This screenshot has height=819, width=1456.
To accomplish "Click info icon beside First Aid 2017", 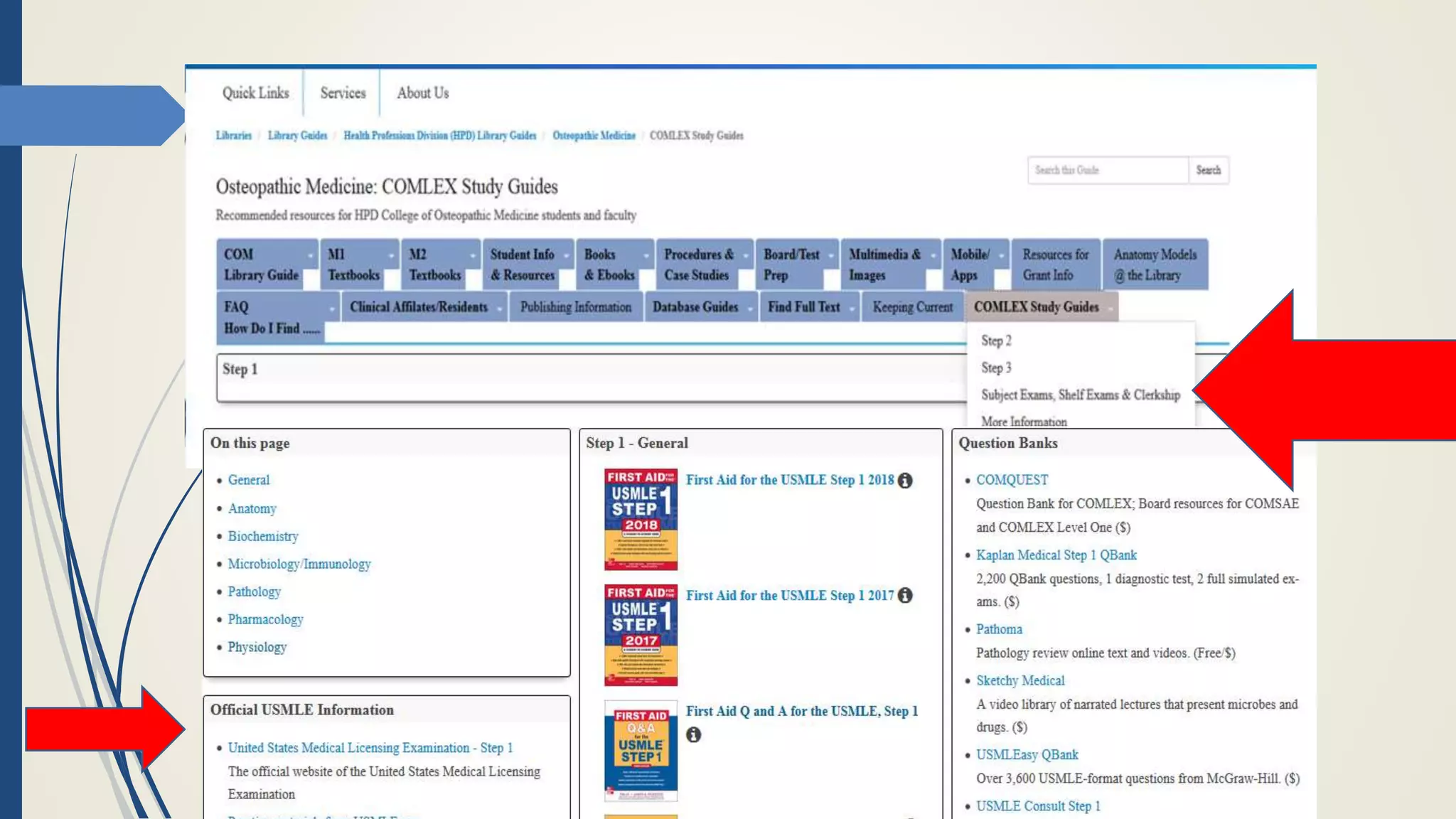I will pyautogui.click(x=905, y=596).
